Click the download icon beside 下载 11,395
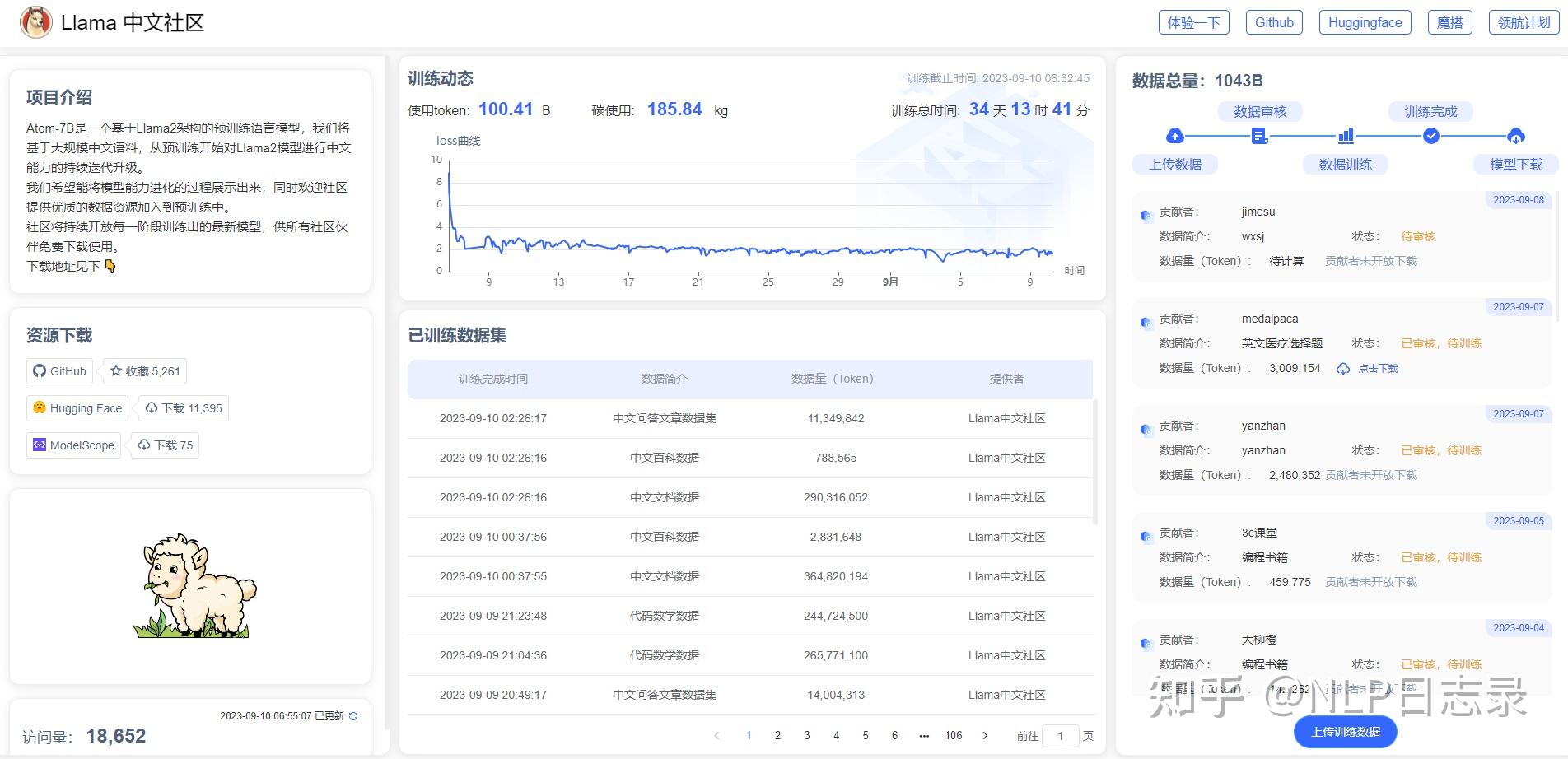The image size is (1568, 759). (x=152, y=408)
